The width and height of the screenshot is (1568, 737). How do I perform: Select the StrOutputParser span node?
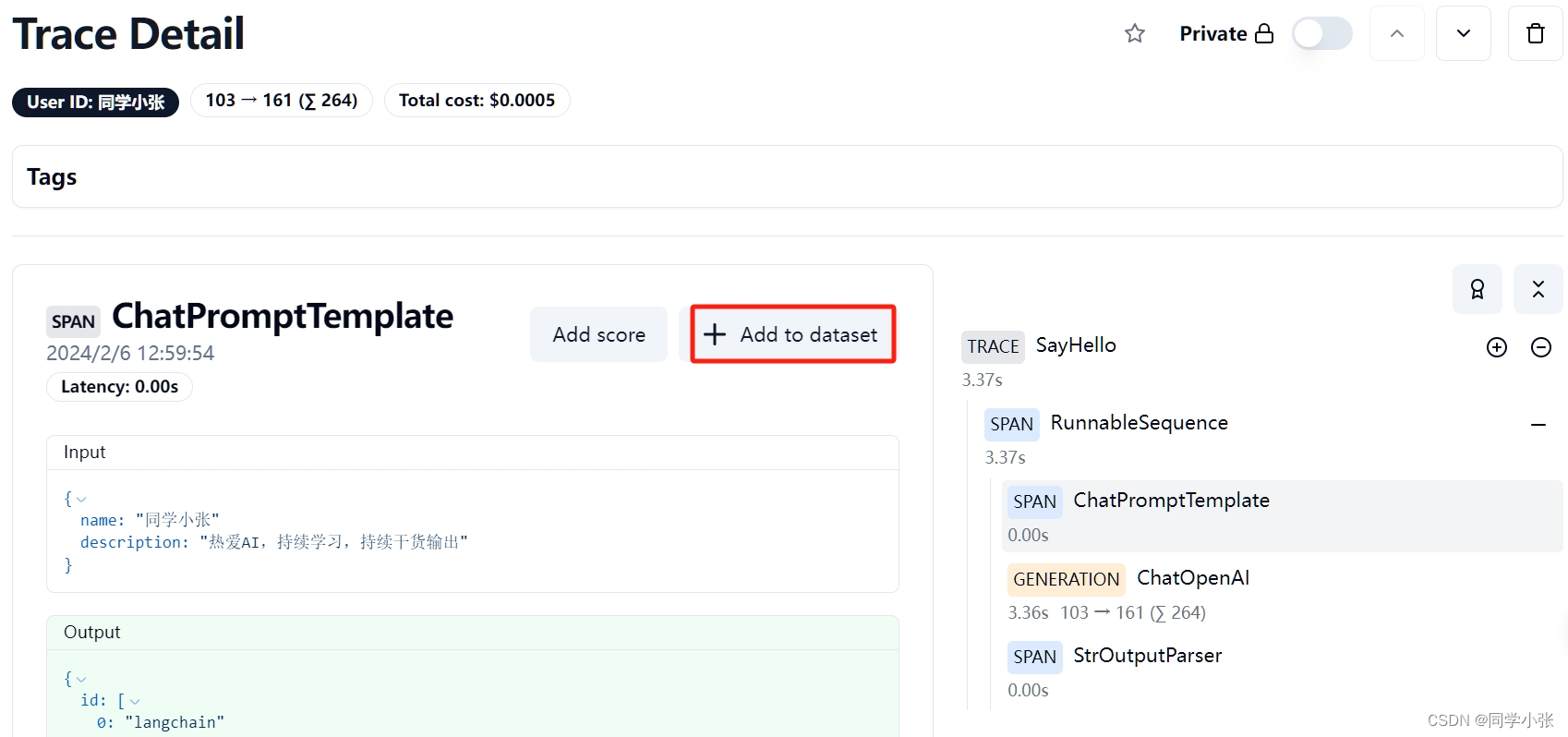[1147, 656]
